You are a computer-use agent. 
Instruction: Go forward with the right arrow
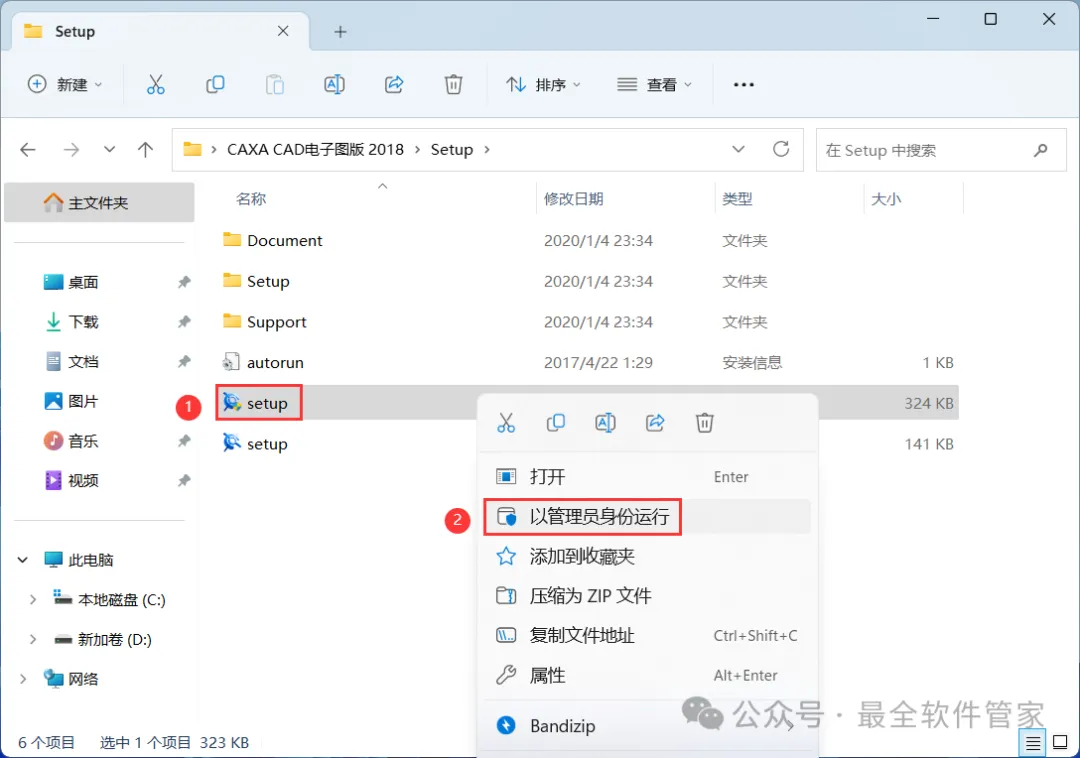71,149
